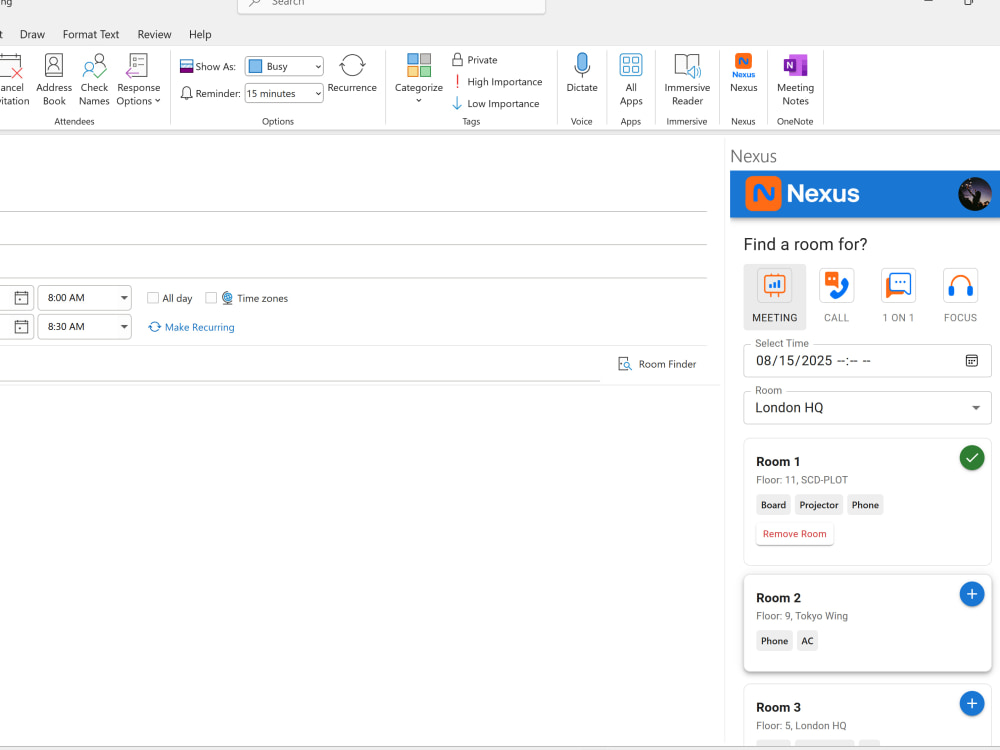Open the Response Options menu
The height and width of the screenshot is (750, 1000).
click(x=138, y=80)
